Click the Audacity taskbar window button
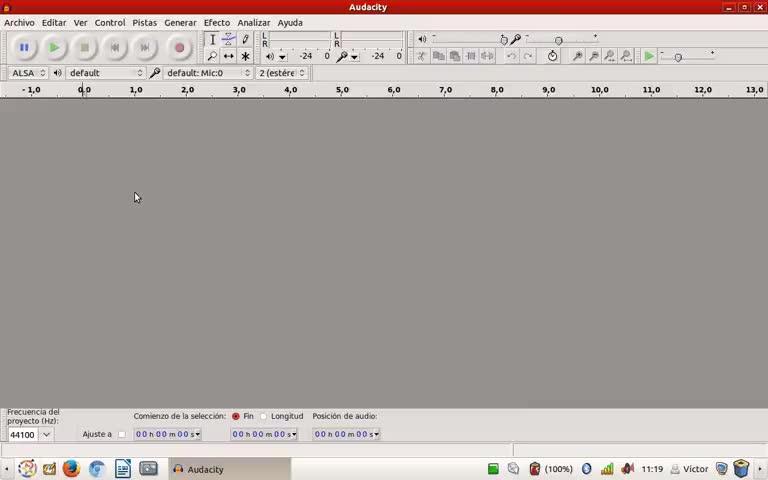Viewport: 768px width, 480px height. (230, 469)
